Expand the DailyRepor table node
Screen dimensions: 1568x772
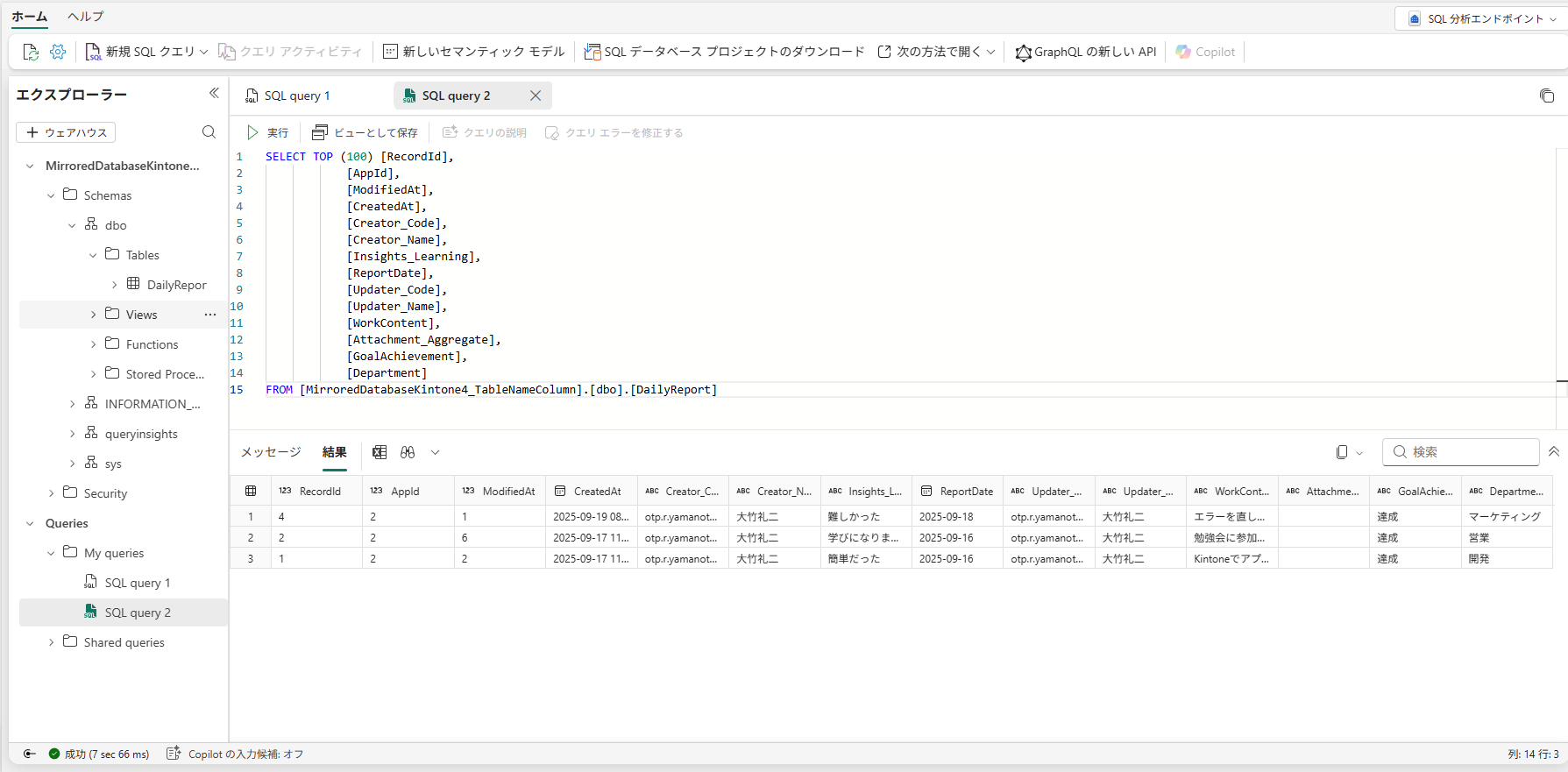(x=114, y=285)
